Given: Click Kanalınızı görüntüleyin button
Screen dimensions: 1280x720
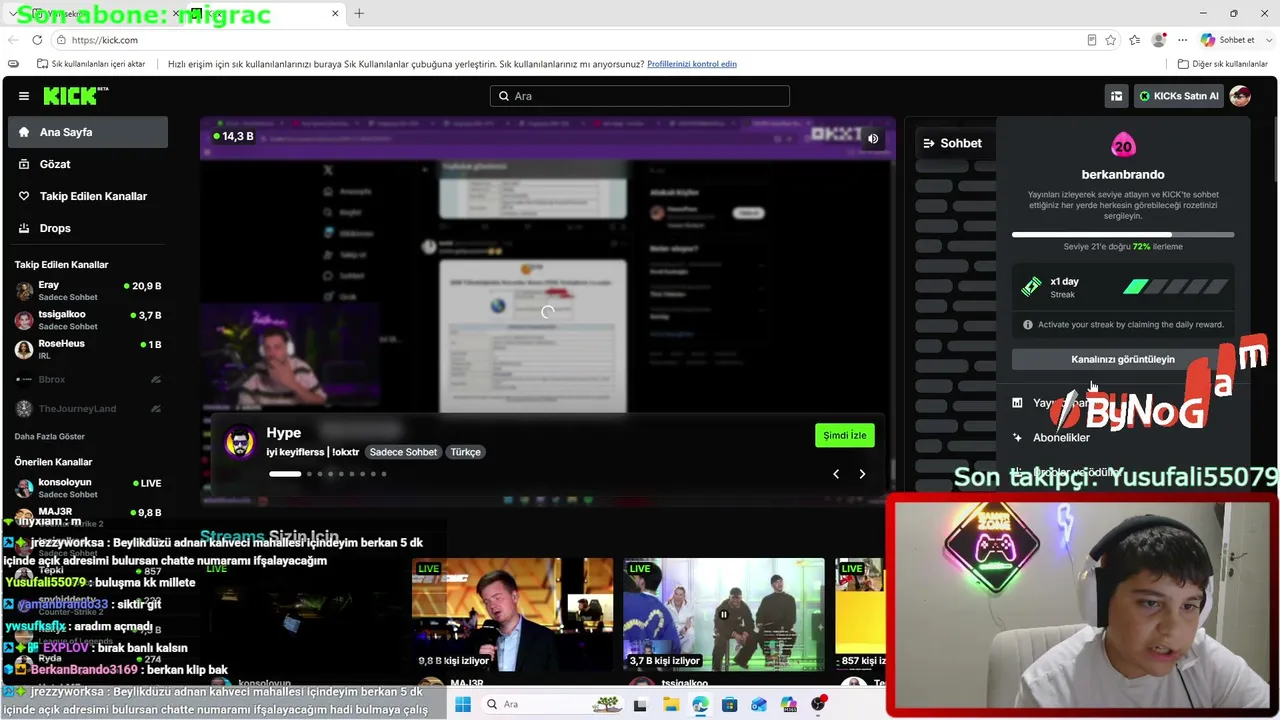Looking at the screenshot, I should pyautogui.click(x=1123, y=359).
